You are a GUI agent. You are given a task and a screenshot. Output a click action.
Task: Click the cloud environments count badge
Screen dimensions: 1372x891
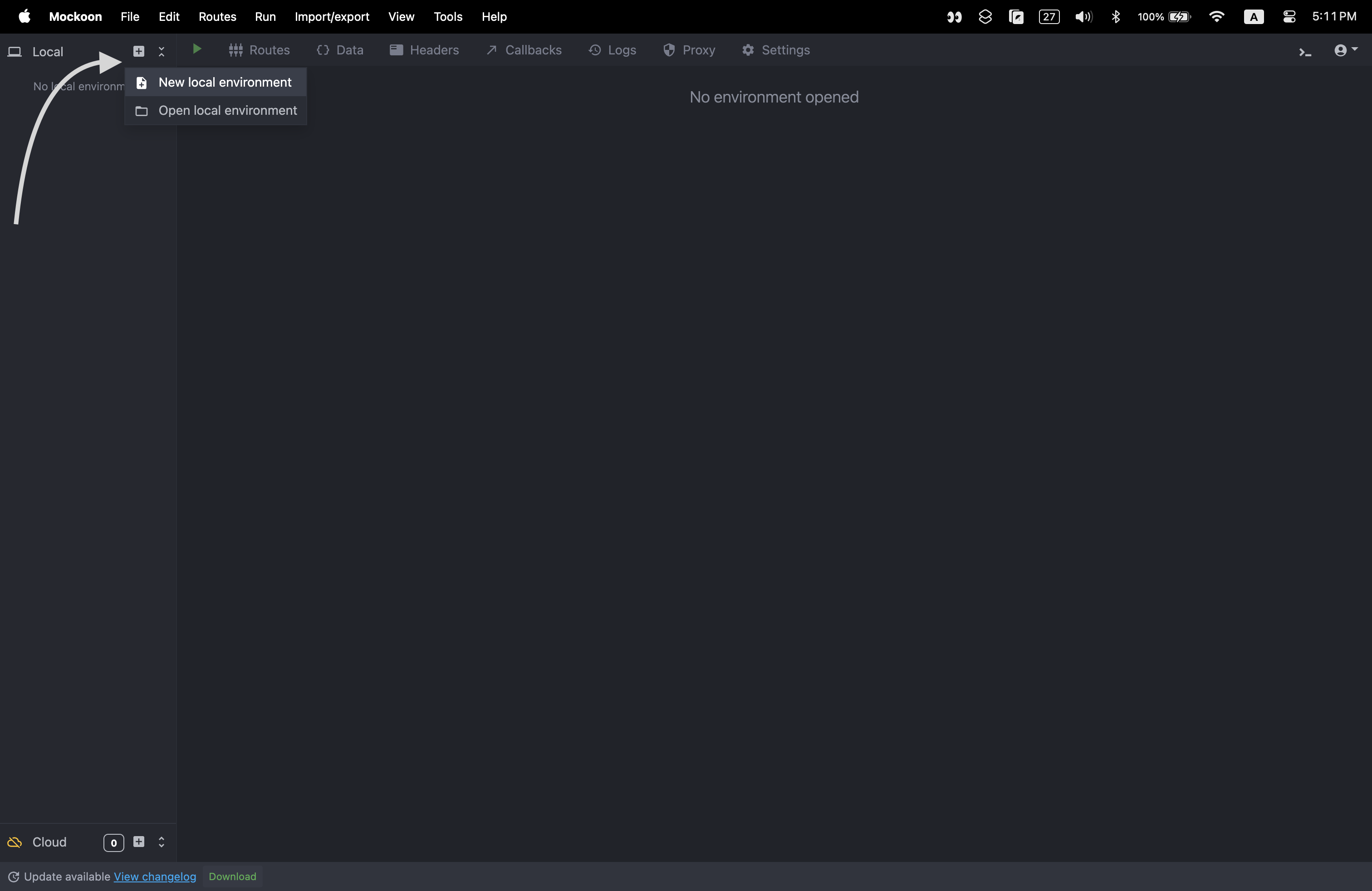(x=113, y=842)
